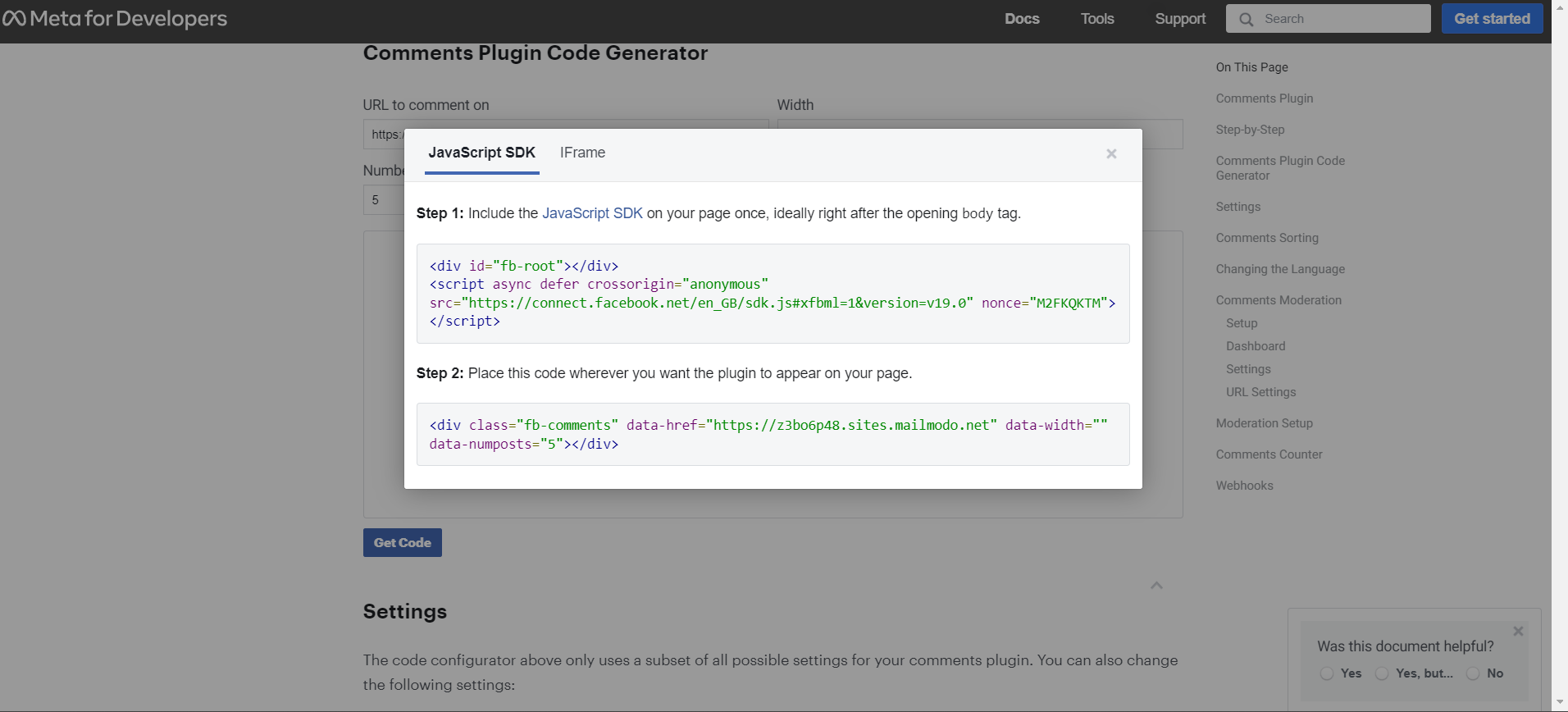Image resolution: width=1568 pixels, height=712 pixels.
Task: Click the page scrollbar up arrow
Action: [x=1560, y=7]
